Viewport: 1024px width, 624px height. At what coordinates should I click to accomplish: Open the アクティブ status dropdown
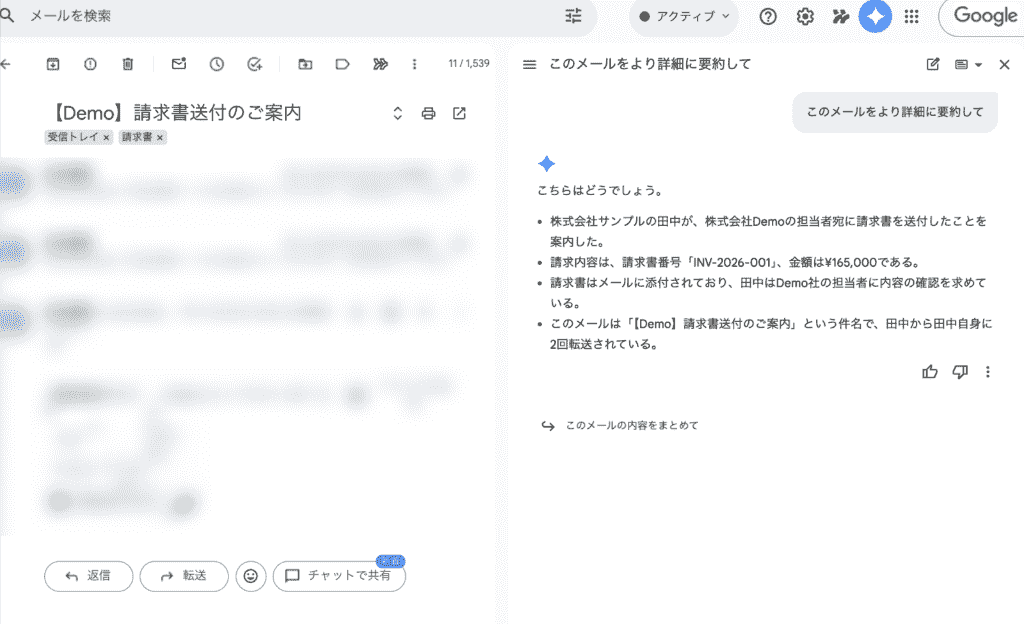(684, 16)
